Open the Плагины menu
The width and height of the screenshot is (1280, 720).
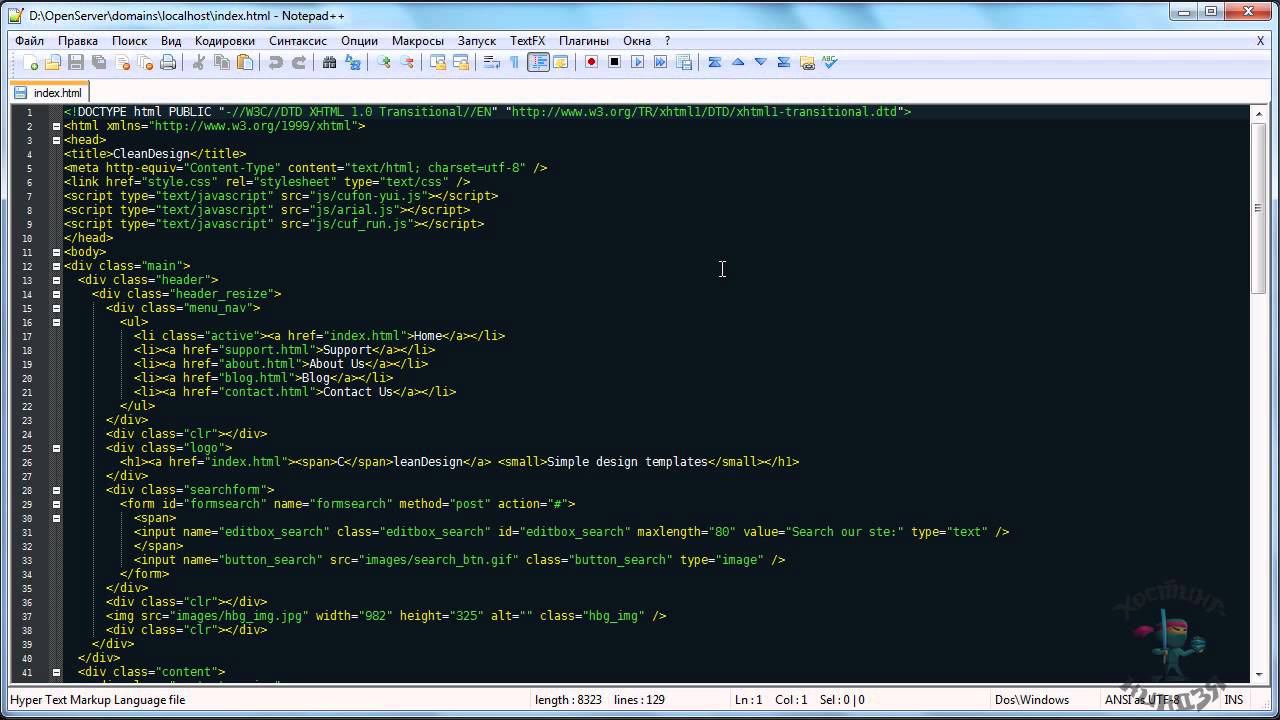point(583,41)
